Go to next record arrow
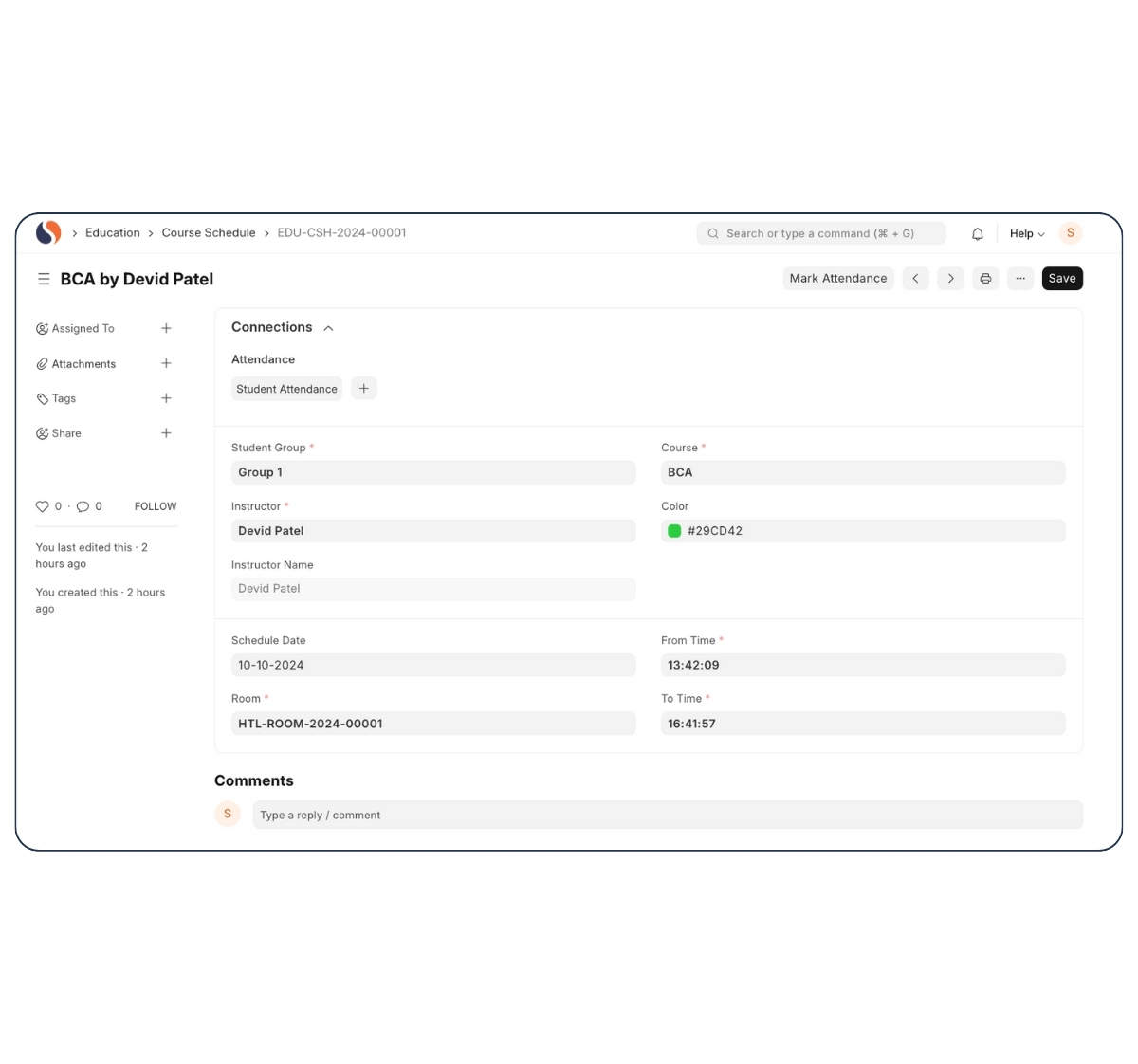This screenshot has height=1064, width=1138. click(x=950, y=279)
